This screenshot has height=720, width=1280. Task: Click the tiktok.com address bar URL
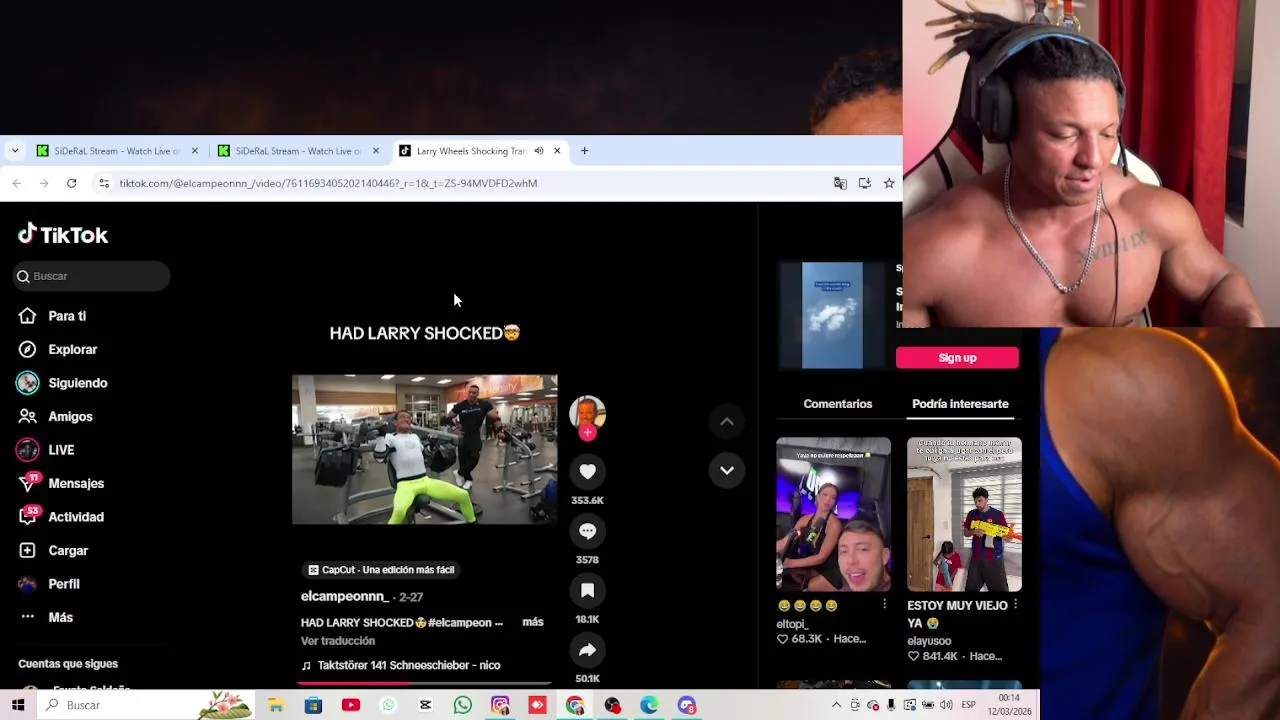click(x=328, y=183)
